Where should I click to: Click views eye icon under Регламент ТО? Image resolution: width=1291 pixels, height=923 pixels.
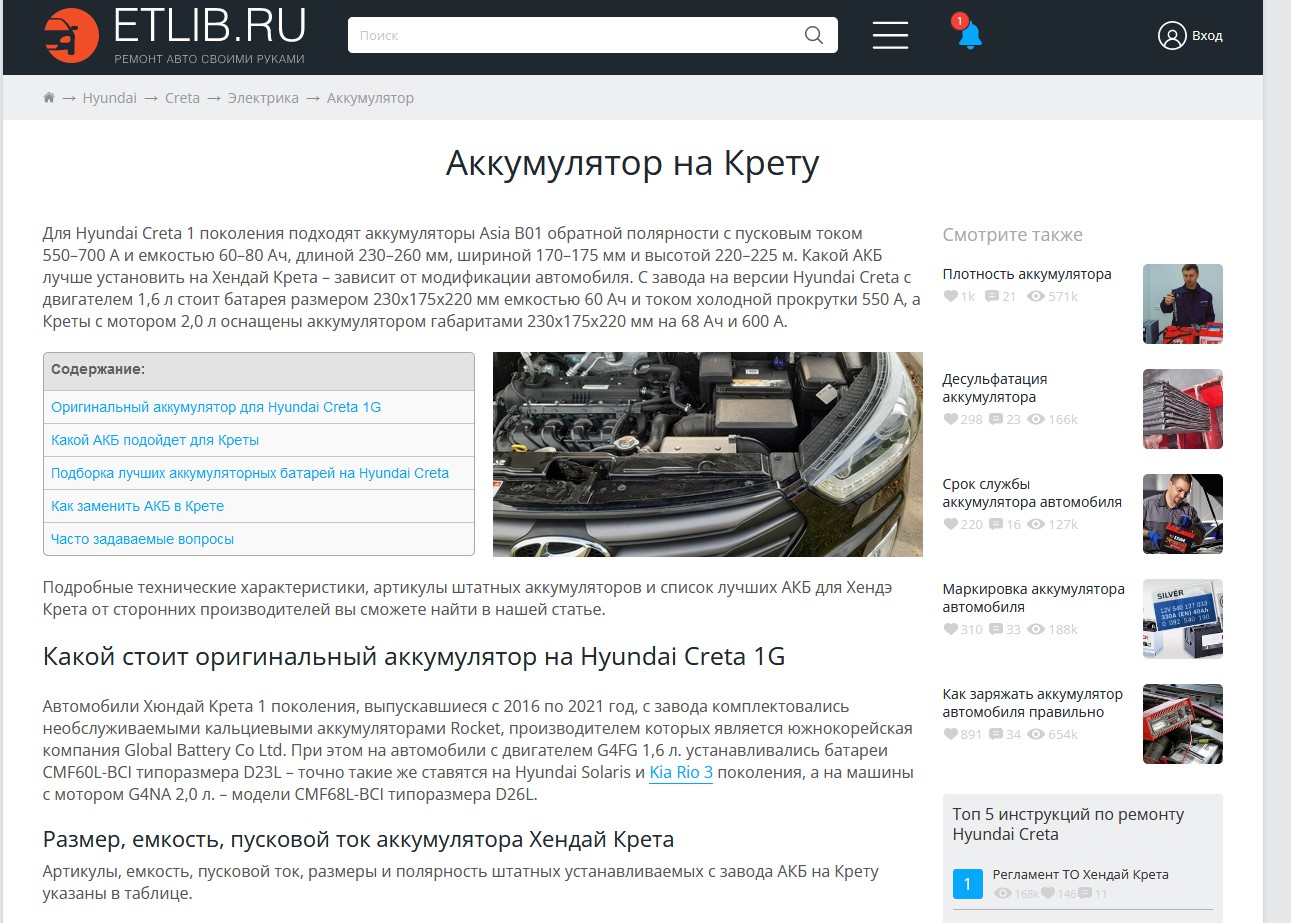point(1002,894)
